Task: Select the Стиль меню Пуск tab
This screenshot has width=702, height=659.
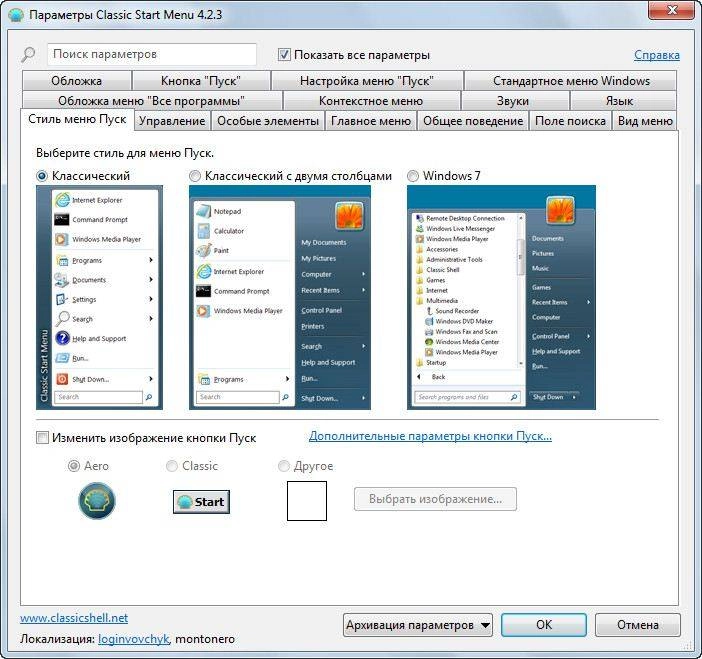Action: click(x=77, y=120)
